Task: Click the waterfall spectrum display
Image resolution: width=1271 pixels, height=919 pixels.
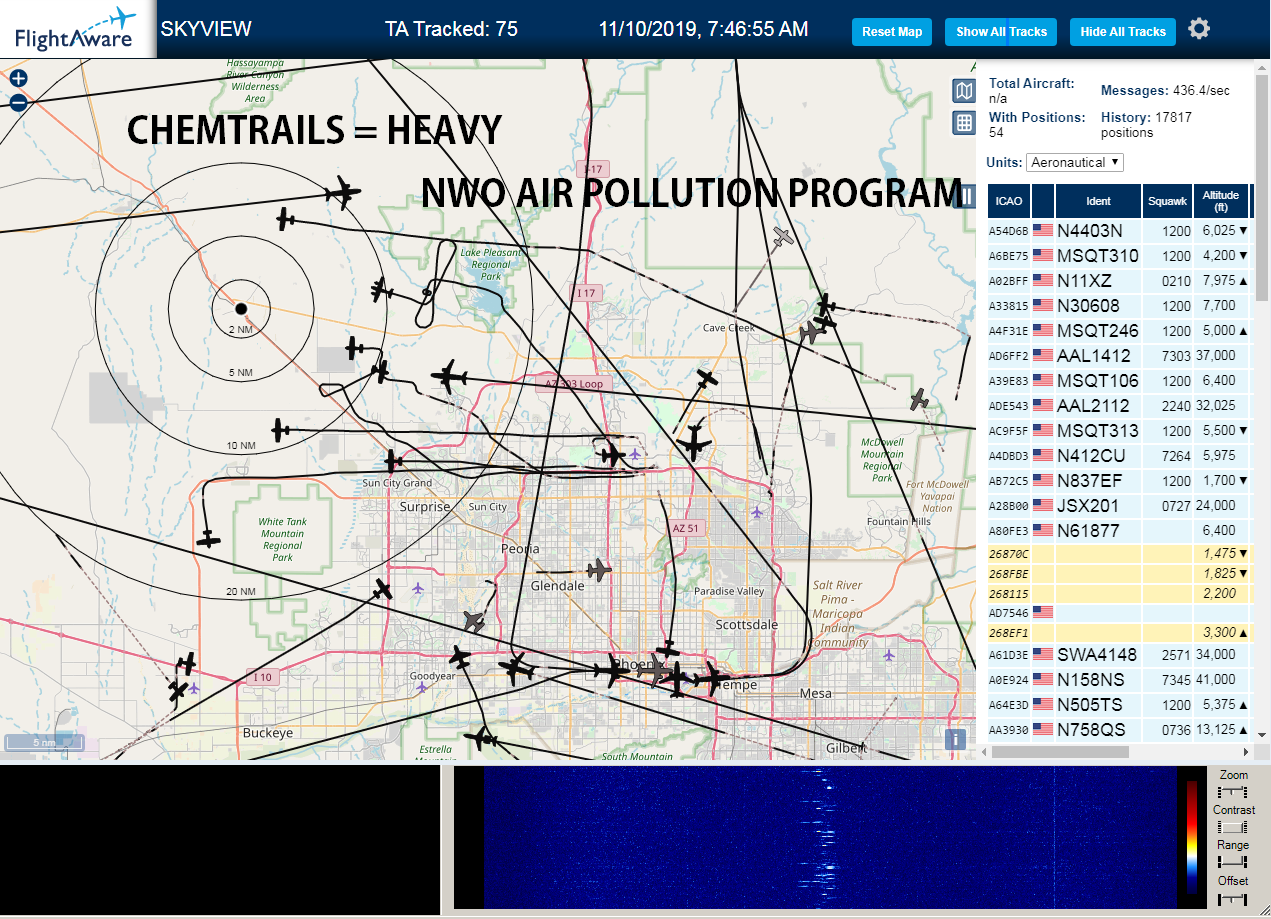Action: click(830, 838)
